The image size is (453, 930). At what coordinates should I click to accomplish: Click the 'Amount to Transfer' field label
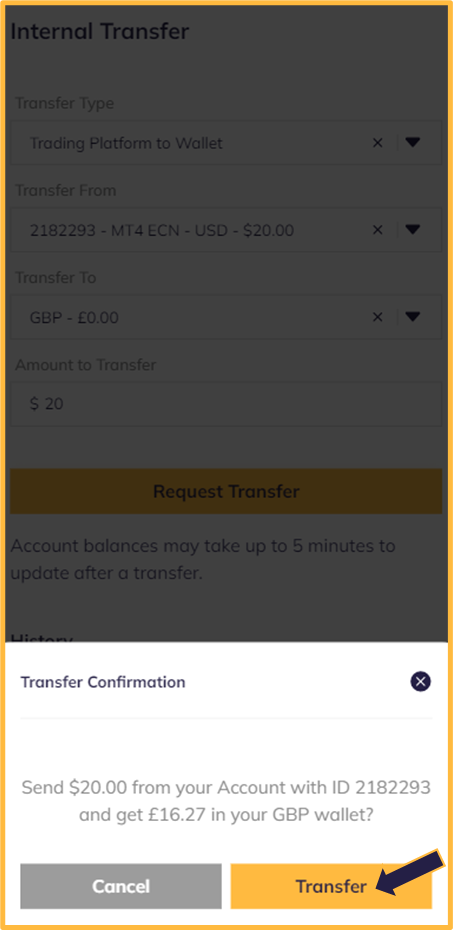85,365
